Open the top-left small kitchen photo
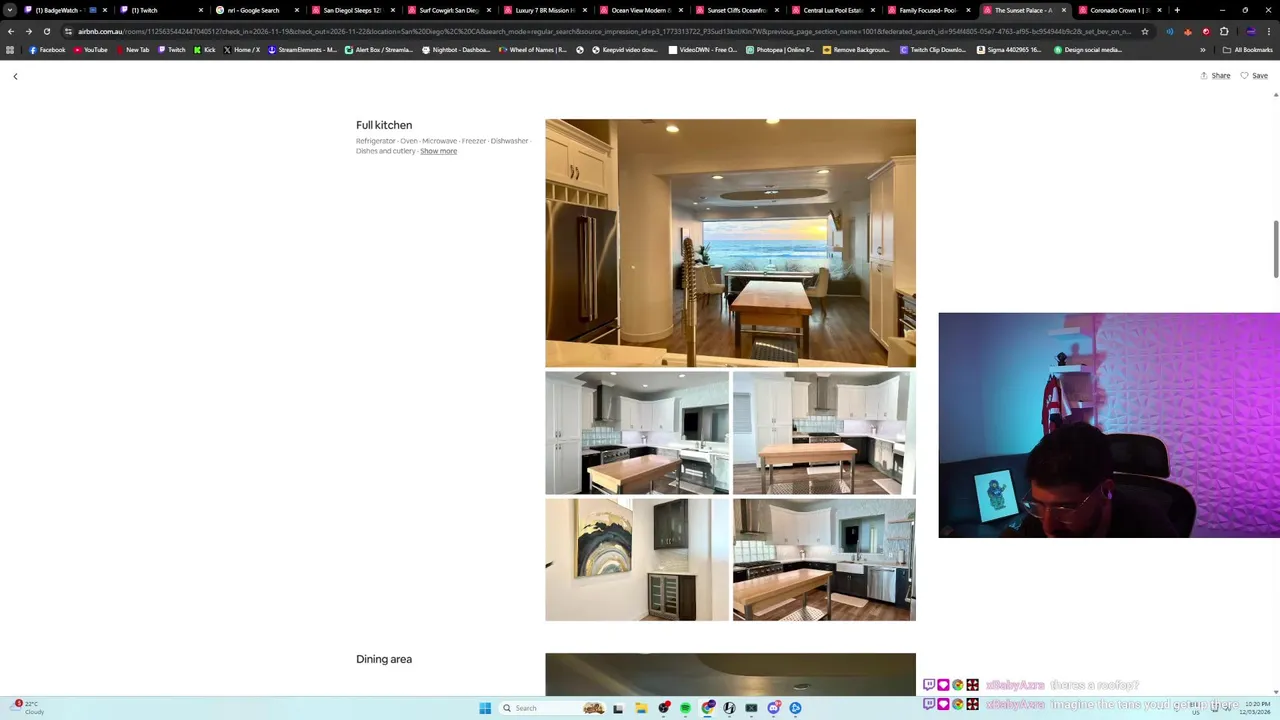The height and width of the screenshot is (720, 1280). click(x=637, y=433)
